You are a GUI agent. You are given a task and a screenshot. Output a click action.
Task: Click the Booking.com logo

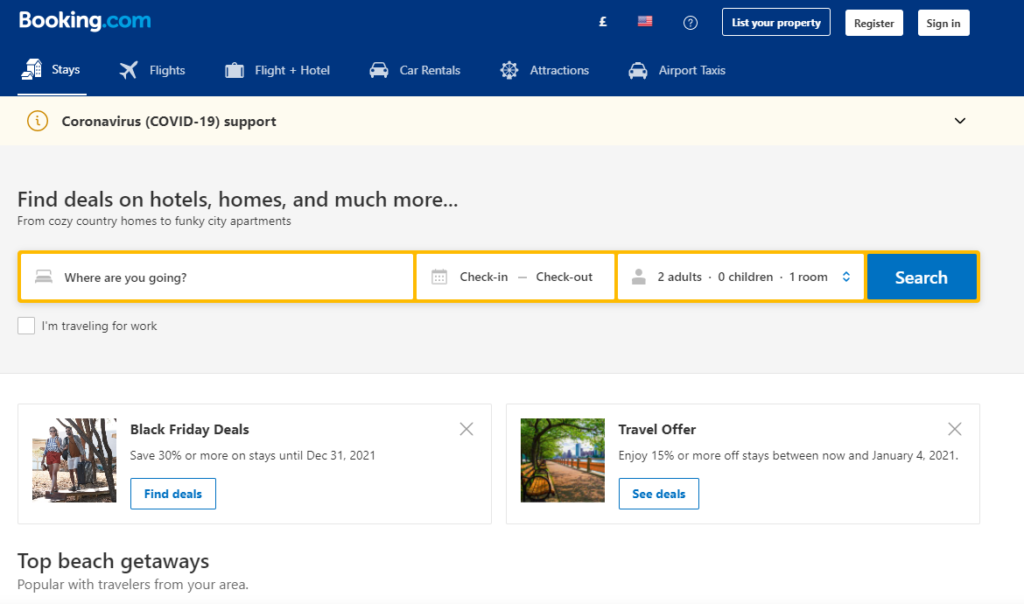coord(85,21)
